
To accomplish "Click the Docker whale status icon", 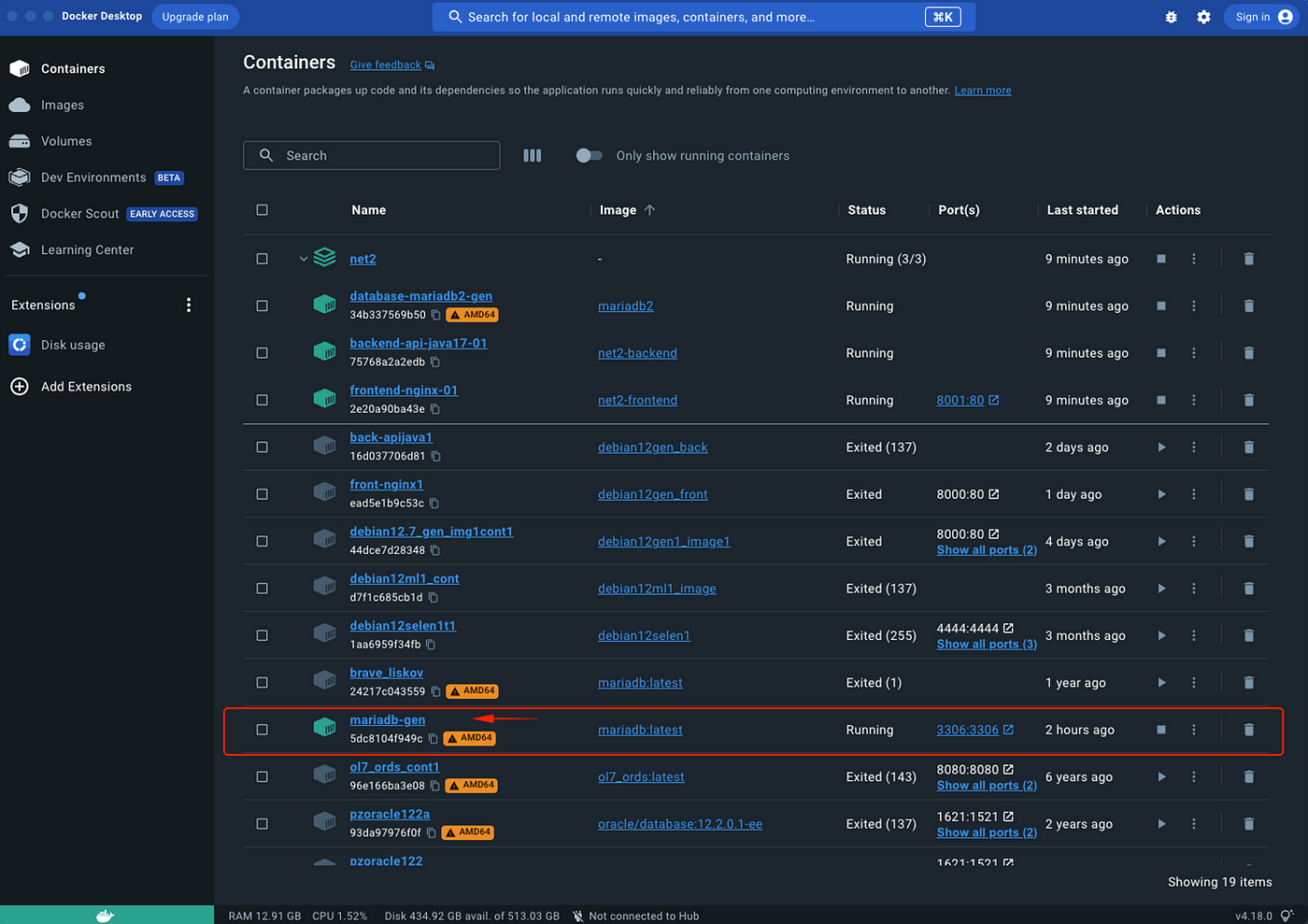I will [x=105, y=916].
